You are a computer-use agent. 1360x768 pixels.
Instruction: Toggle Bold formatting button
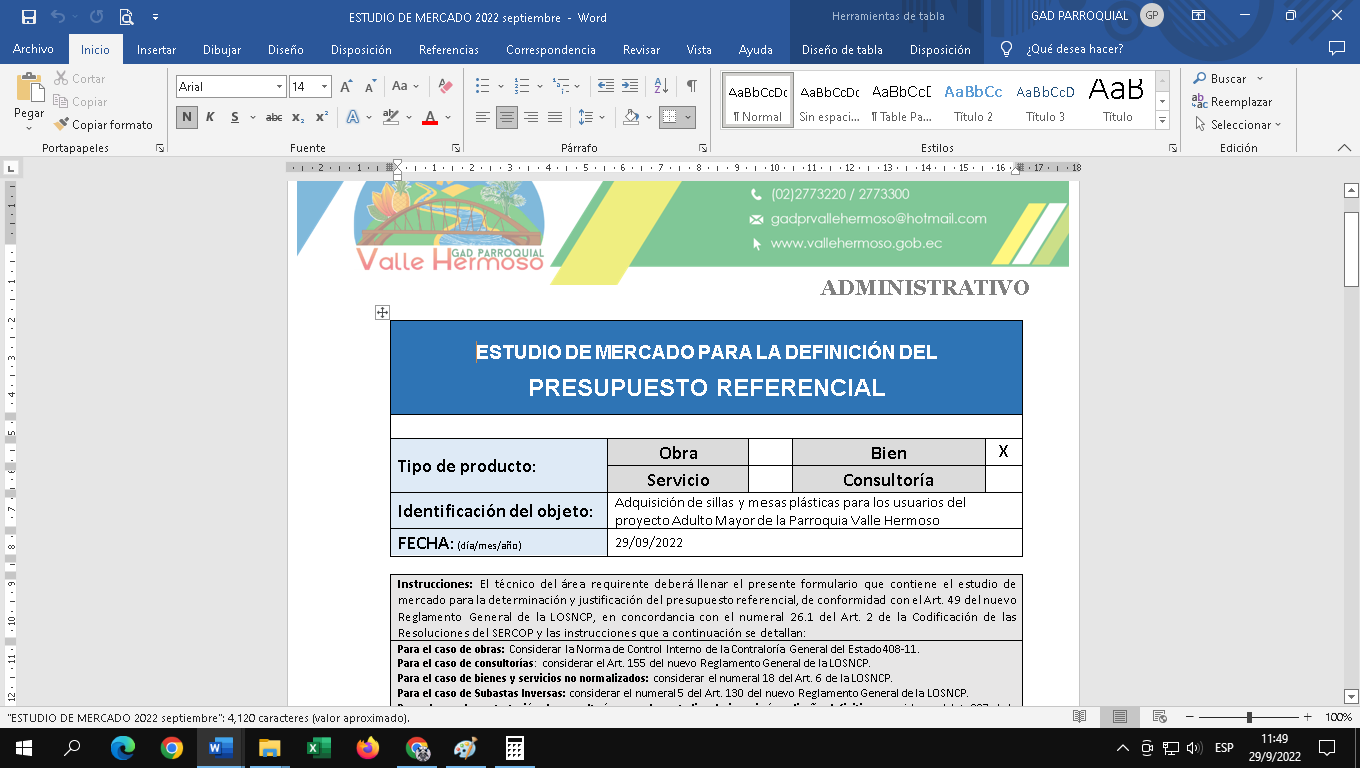[187, 117]
